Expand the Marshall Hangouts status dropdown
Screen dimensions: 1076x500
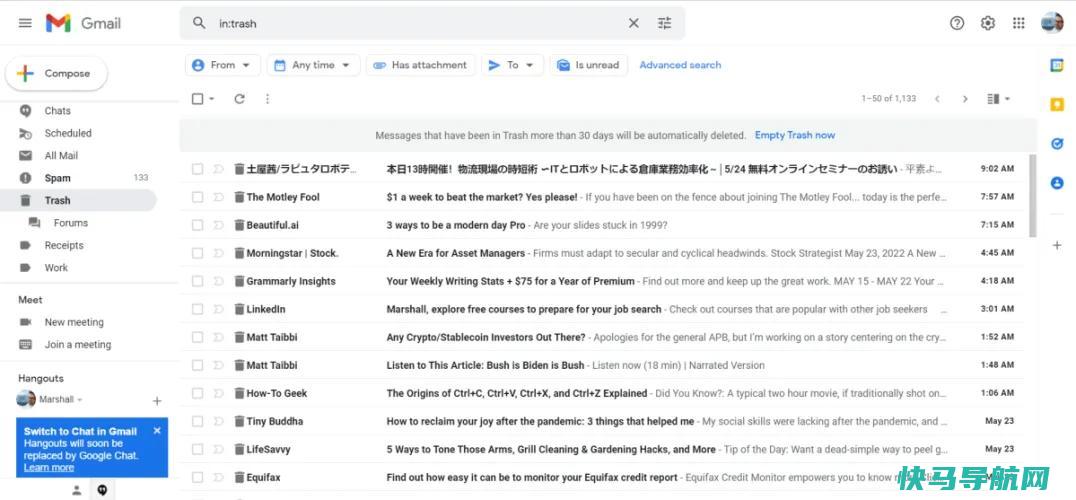tap(80, 399)
